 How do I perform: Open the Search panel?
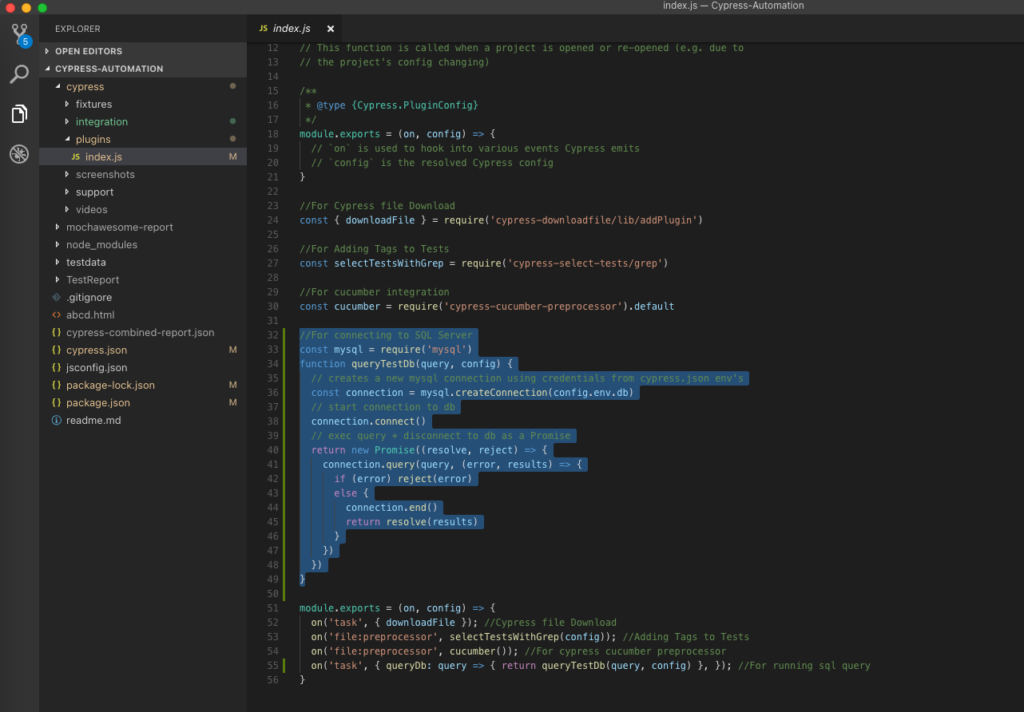(18, 74)
